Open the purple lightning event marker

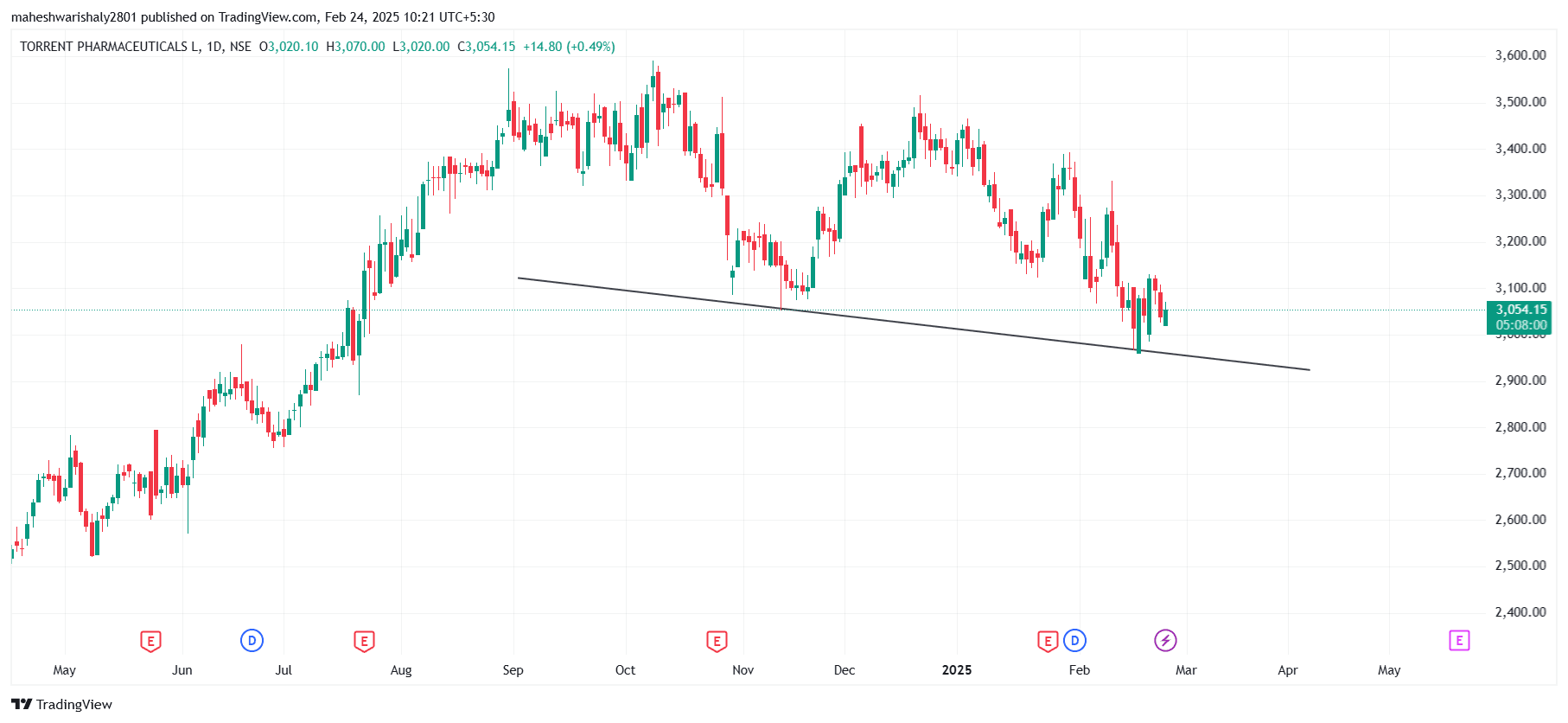point(1165,641)
